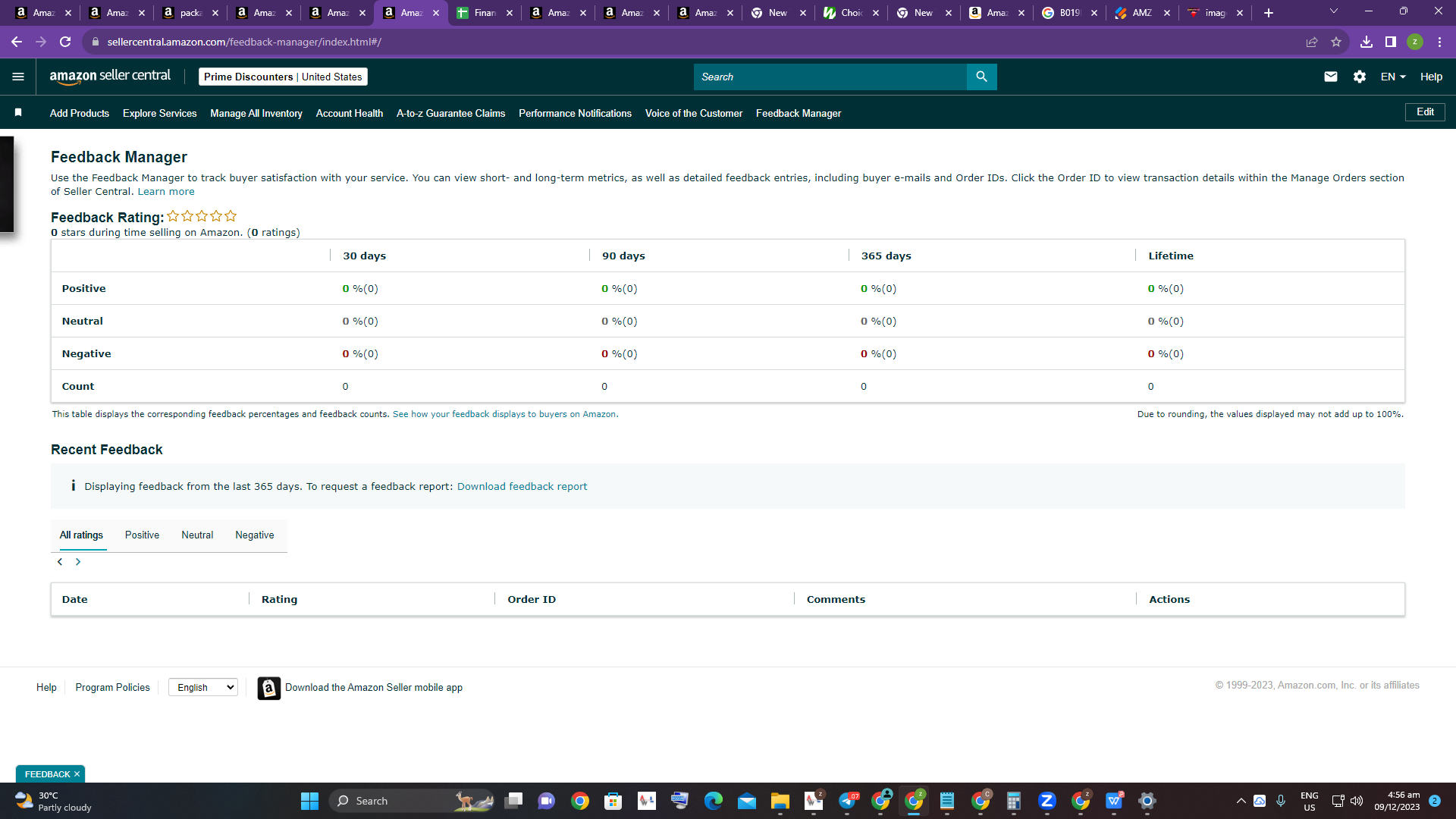1456x819 pixels.
Task: Click the browser address bar URL
Action: point(244,42)
